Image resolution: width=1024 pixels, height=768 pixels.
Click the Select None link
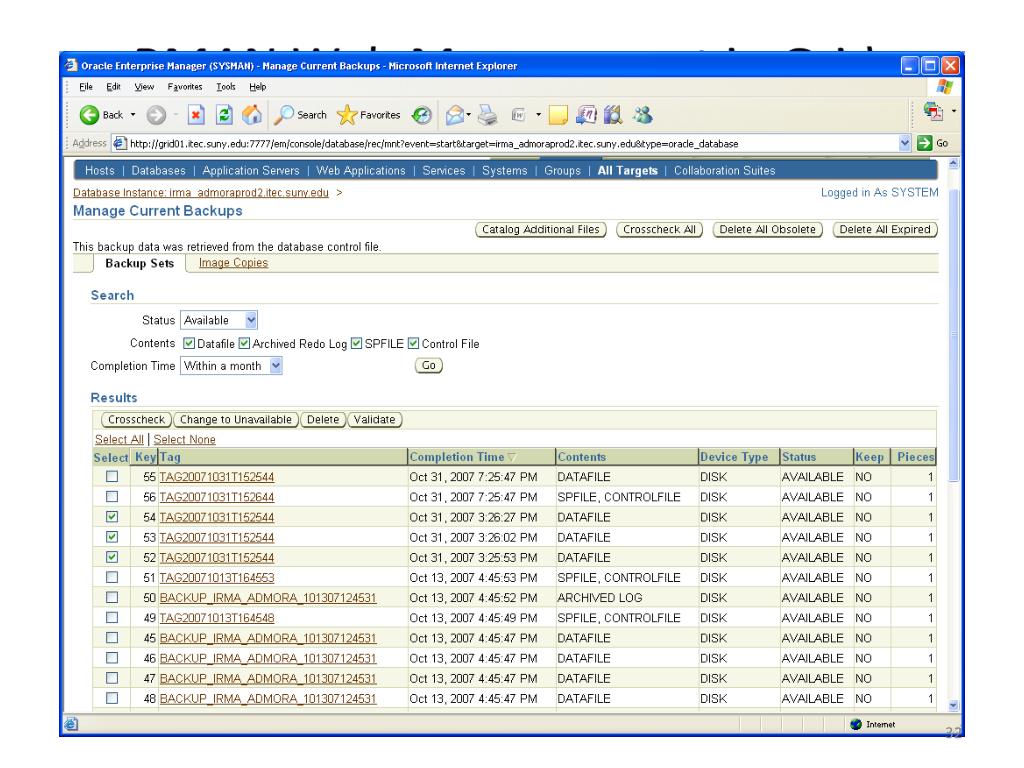[184, 439]
